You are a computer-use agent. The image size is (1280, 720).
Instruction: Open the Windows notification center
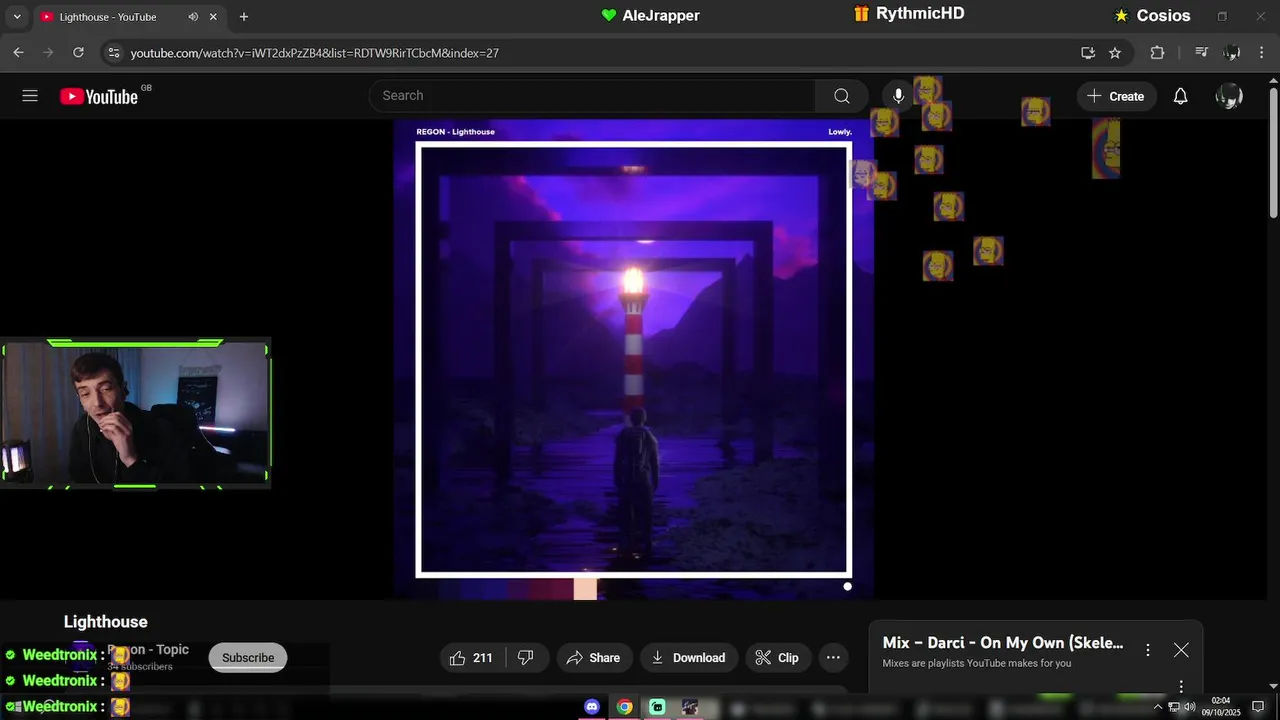point(1258,707)
